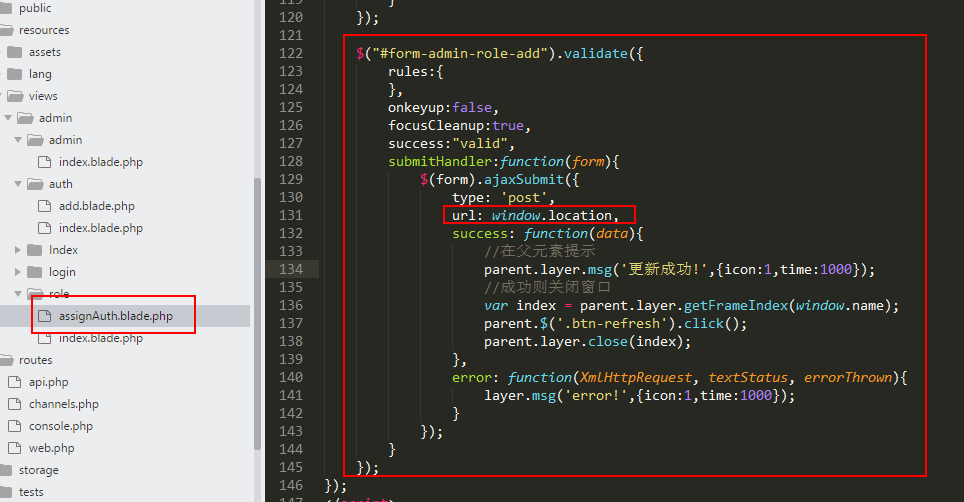Select the storage folder in the sidebar
Image resolution: width=964 pixels, height=502 pixels.
coord(38,470)
